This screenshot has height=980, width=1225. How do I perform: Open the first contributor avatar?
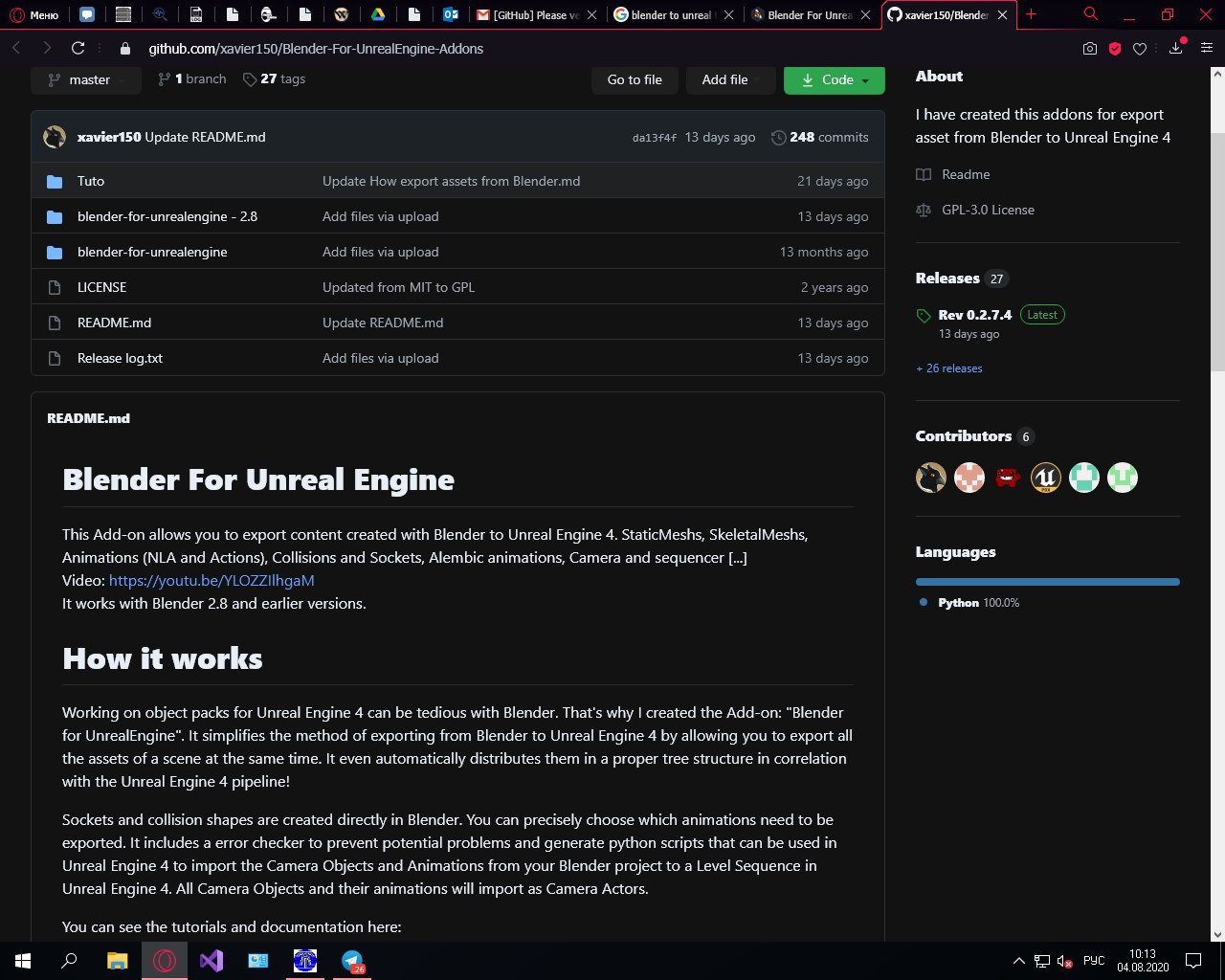(x=931, y=478)
